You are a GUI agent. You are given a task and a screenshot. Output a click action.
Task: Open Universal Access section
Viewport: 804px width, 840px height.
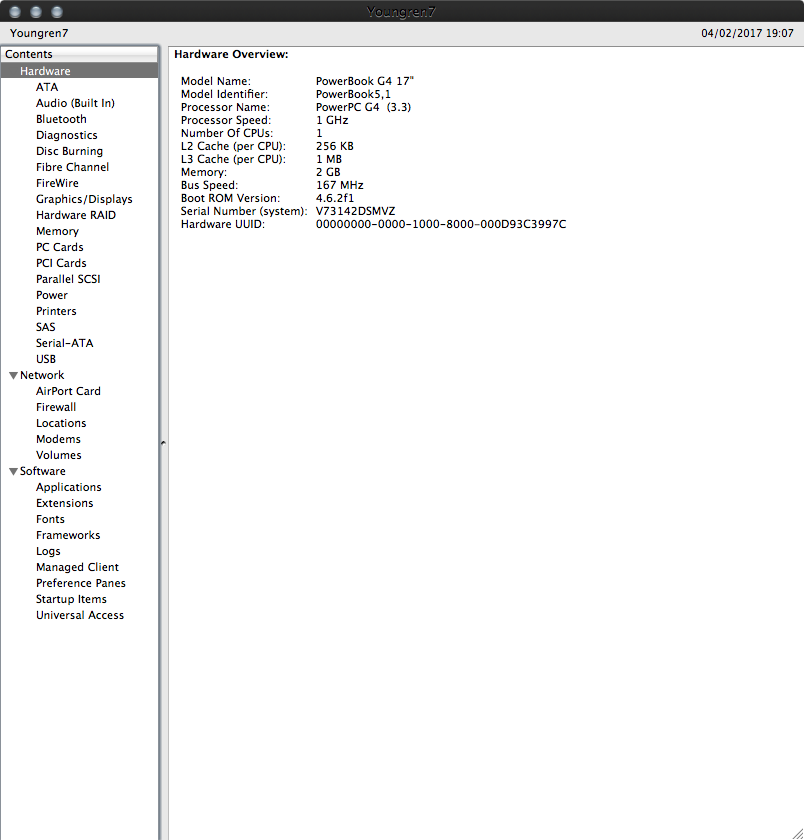pyautogui.click(x=79, y=615)
